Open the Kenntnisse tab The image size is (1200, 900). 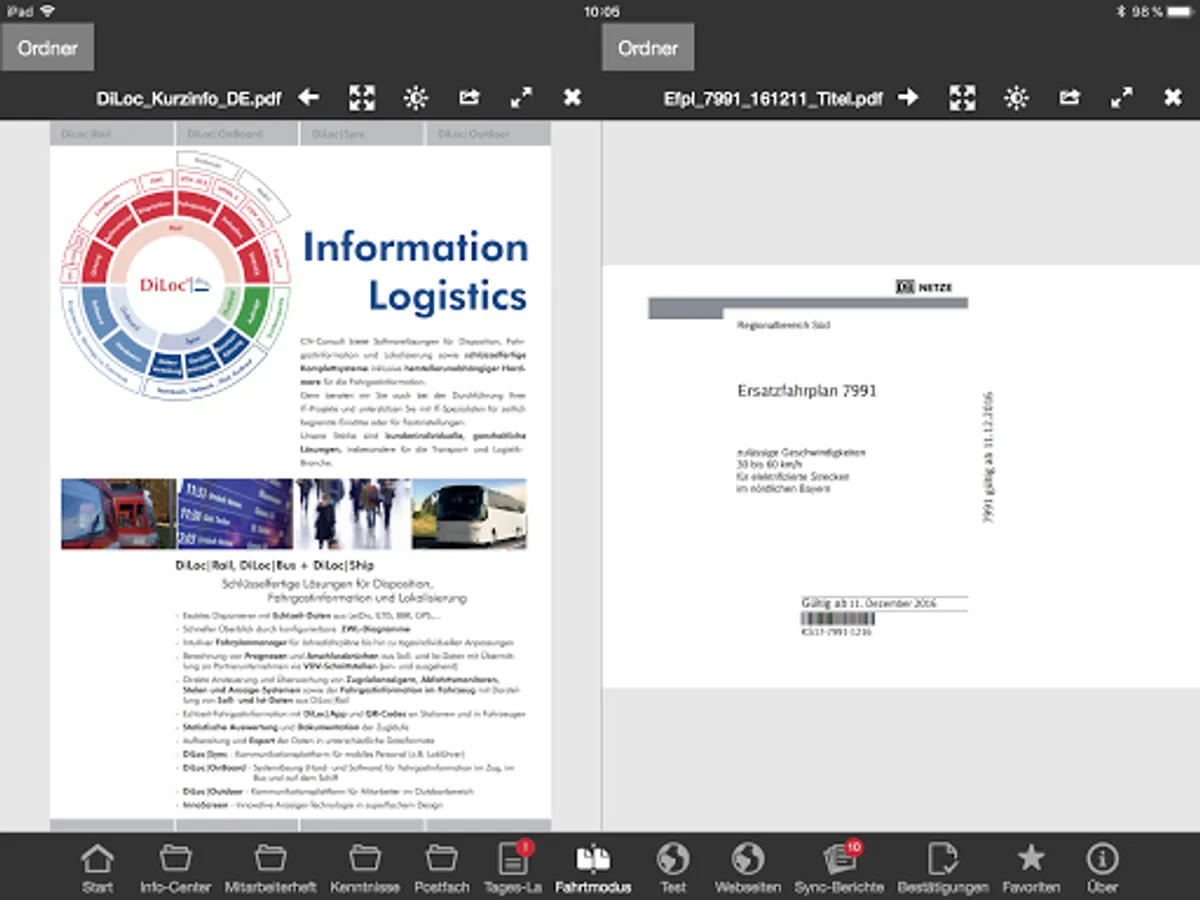click(x=365, y=867)
